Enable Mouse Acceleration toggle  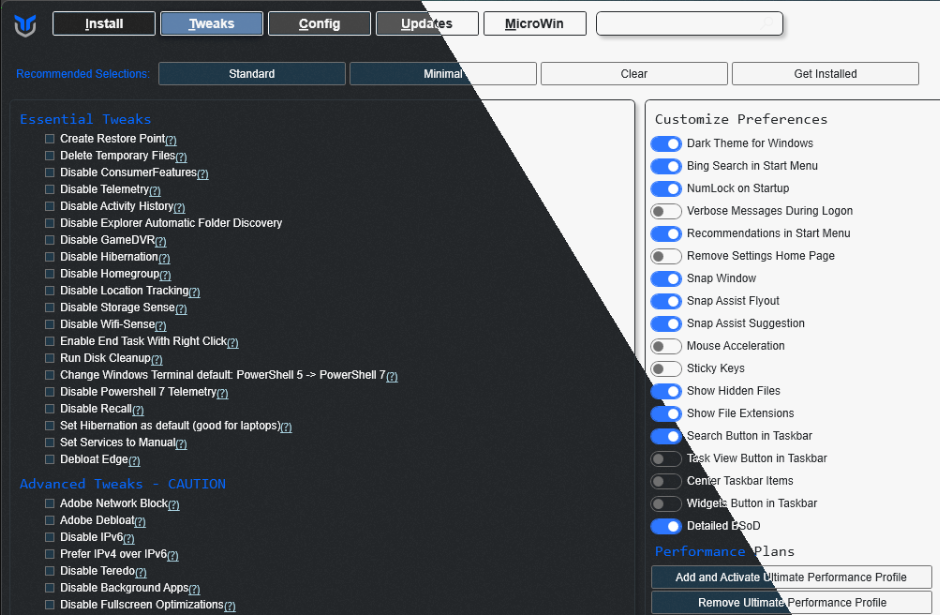pos(666,346)
